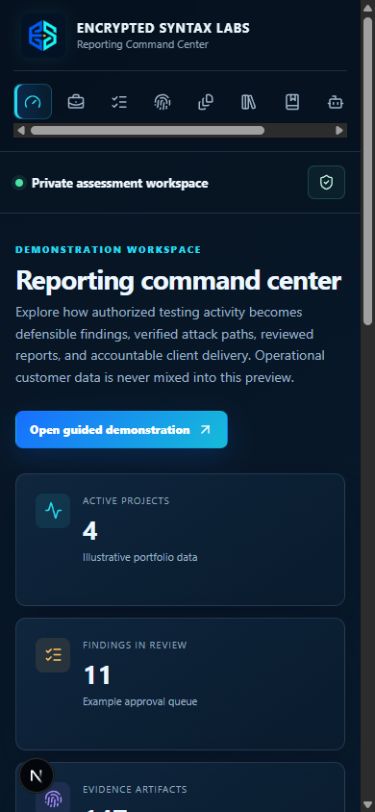Open the stacked copies nav icon

tap(206, 102)
